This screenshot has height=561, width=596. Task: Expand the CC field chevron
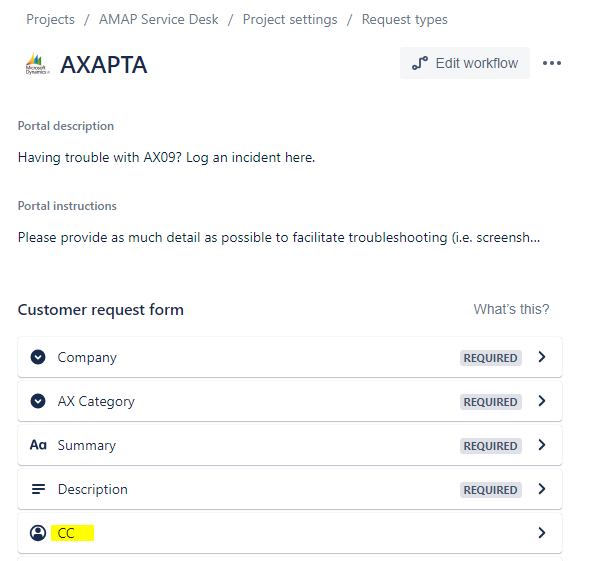click(542, 532)
